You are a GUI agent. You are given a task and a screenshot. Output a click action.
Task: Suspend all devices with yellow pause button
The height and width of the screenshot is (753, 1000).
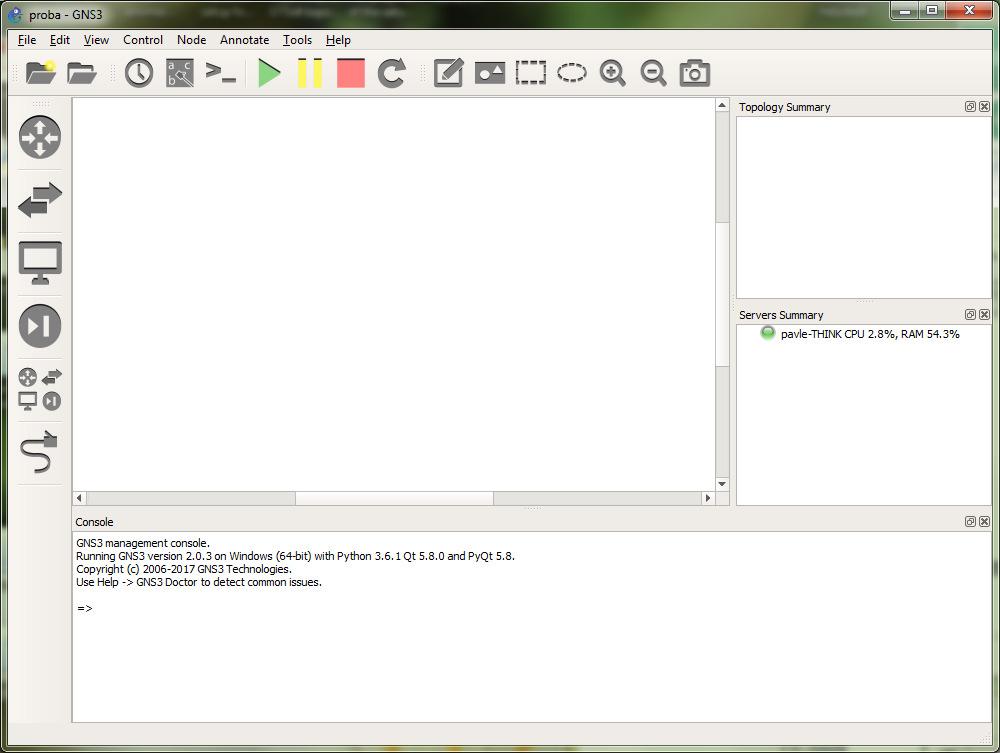[x=310, y=73]
